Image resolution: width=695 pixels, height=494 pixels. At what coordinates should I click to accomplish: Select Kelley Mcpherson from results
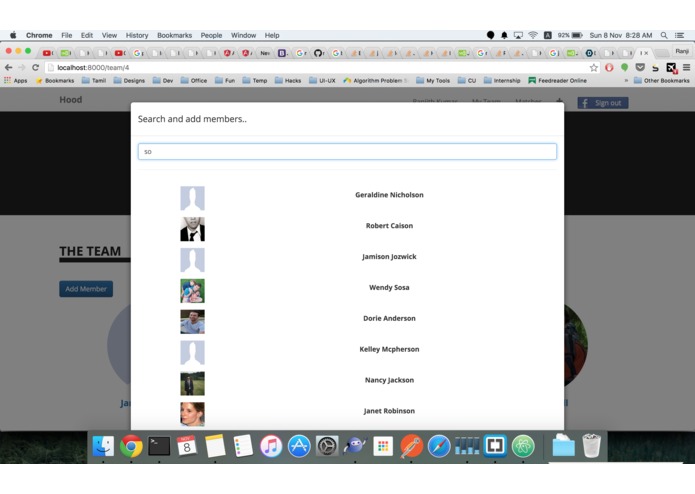389,349
